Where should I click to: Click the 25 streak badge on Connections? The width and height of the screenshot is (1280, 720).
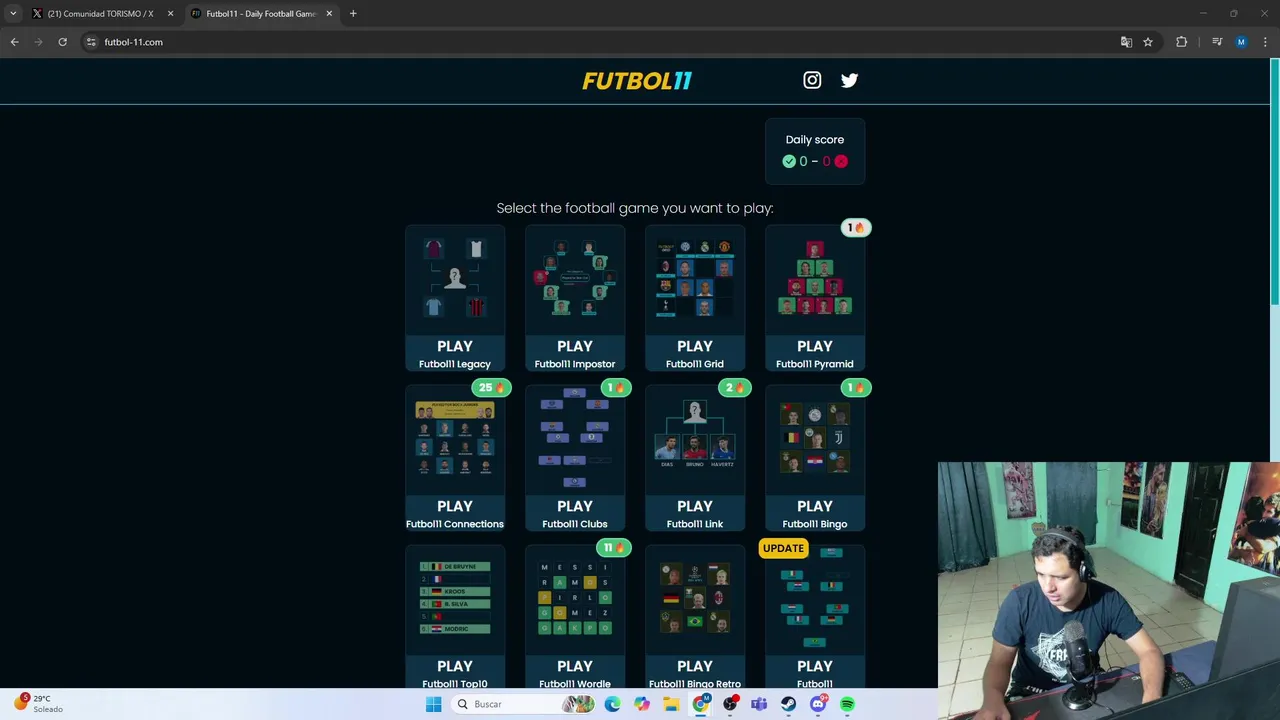[x=491, y=388]
